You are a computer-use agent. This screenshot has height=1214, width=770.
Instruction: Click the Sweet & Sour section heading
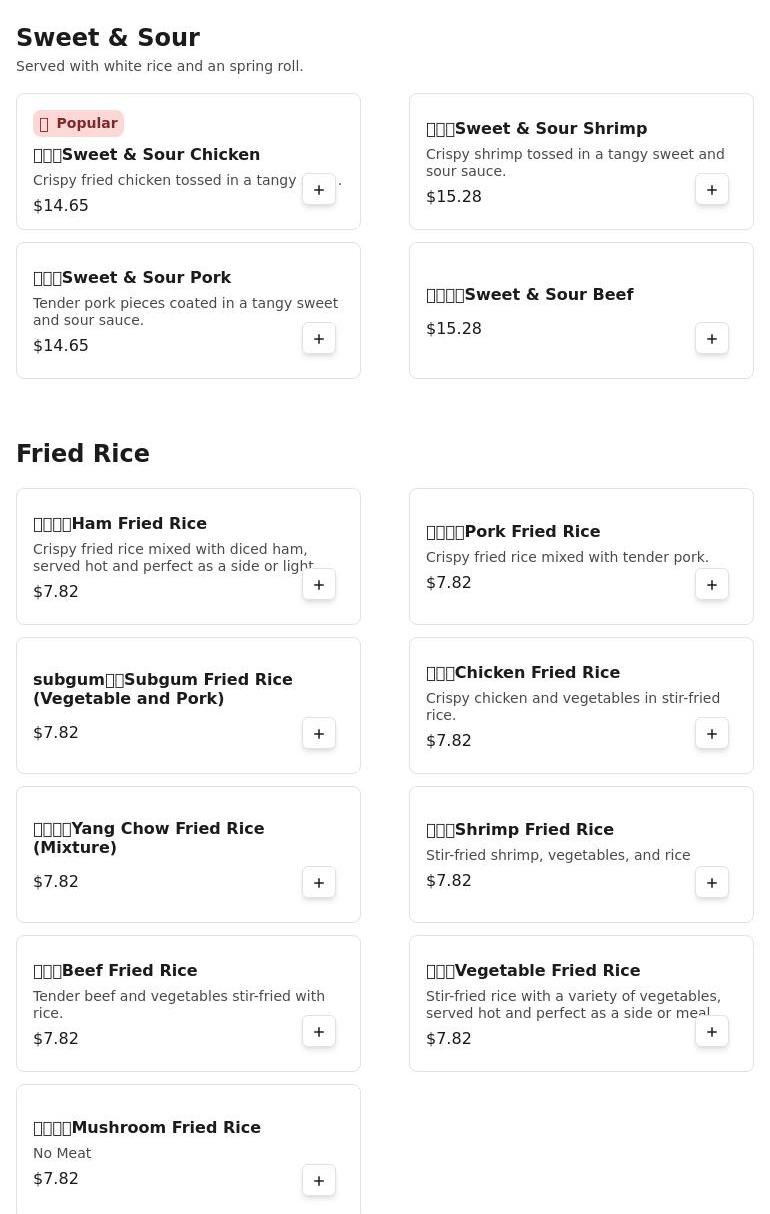pyautogui.click(x=108, y=38)
